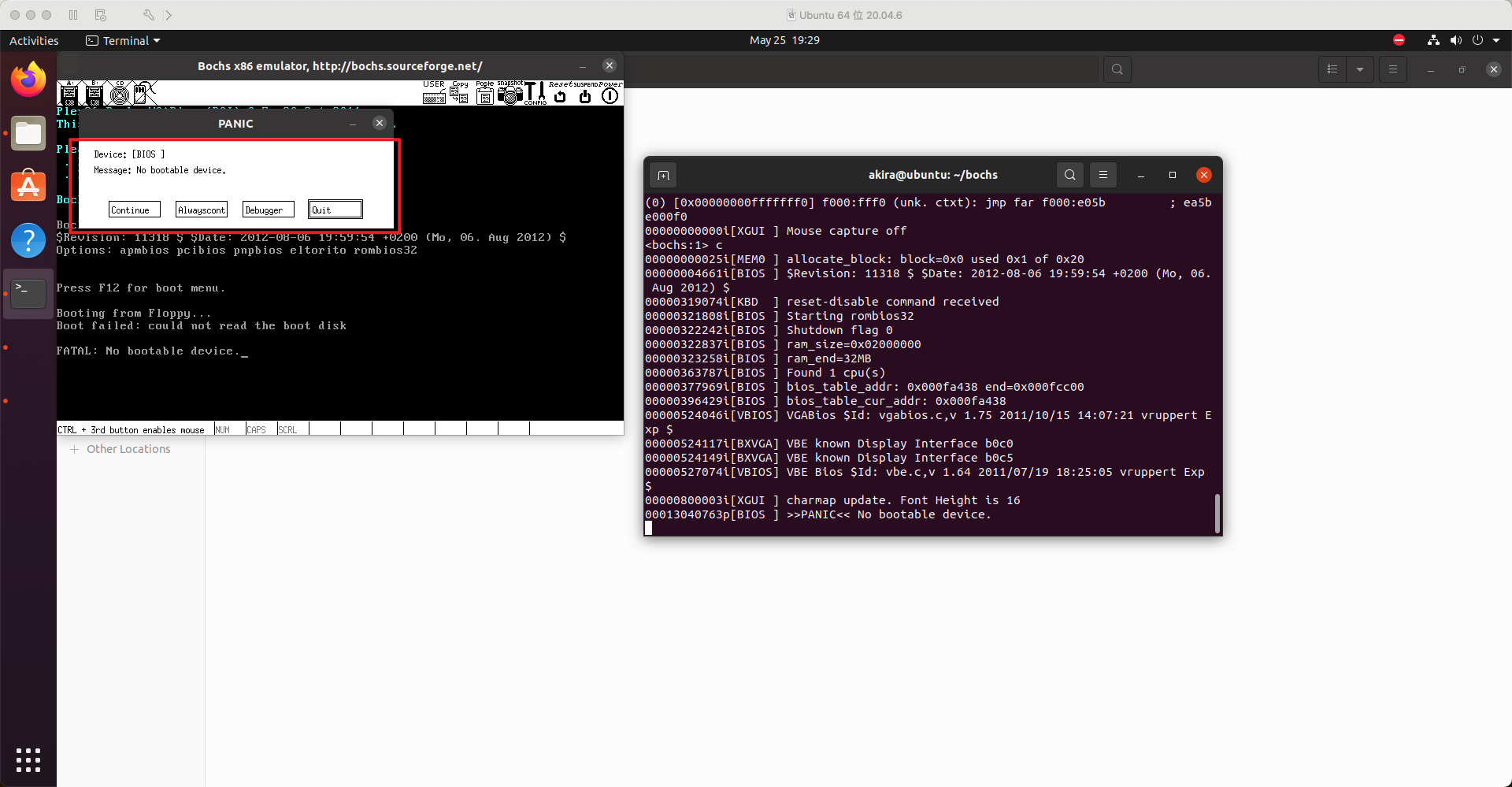1512x787 pixels.
Task: Open Files from the dock
Action: click(28, 133)
